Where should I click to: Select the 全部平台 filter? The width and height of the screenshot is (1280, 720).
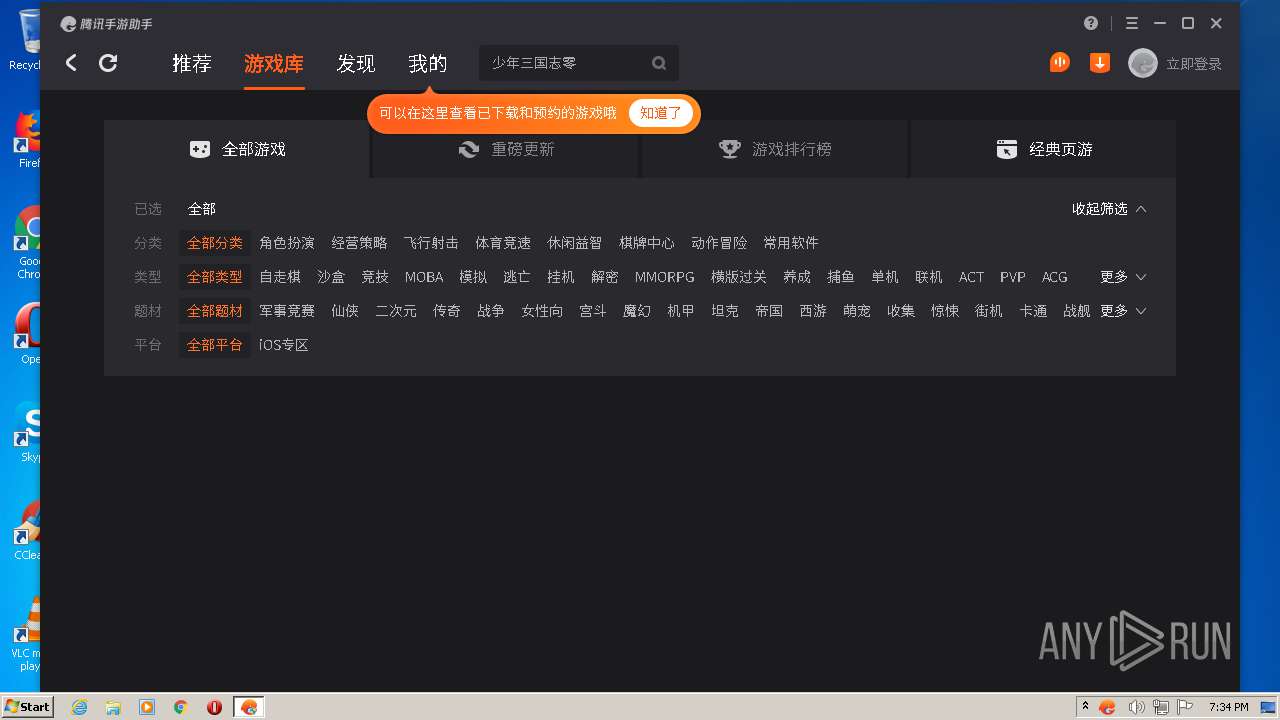[215, 345]
